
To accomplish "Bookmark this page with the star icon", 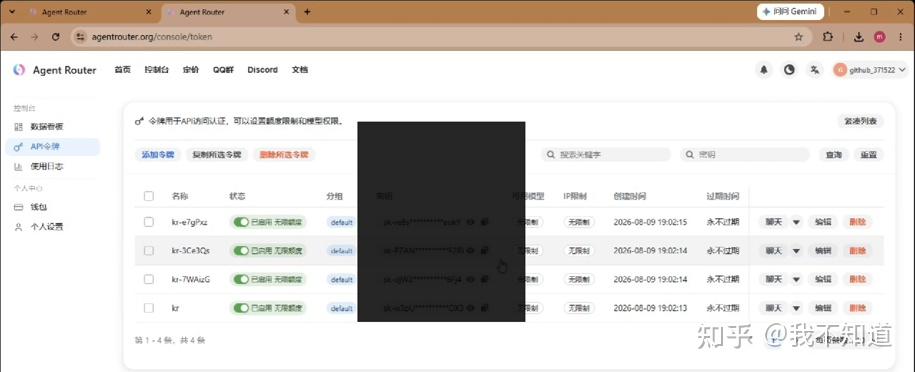I will pyautogui.click(x=798, y=37).
